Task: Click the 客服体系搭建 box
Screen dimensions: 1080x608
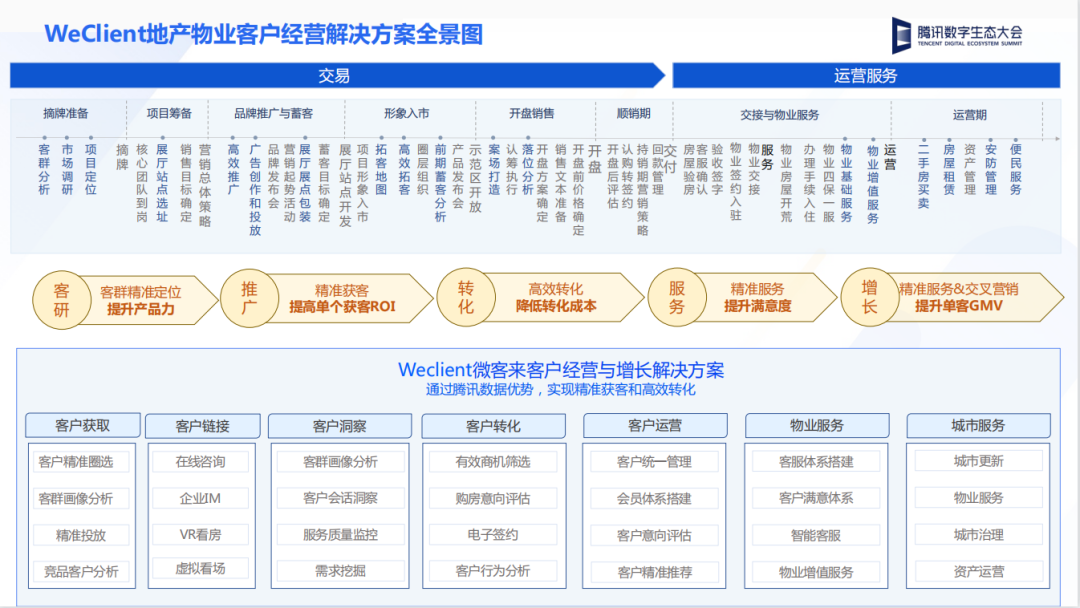Action: (816, 461)
